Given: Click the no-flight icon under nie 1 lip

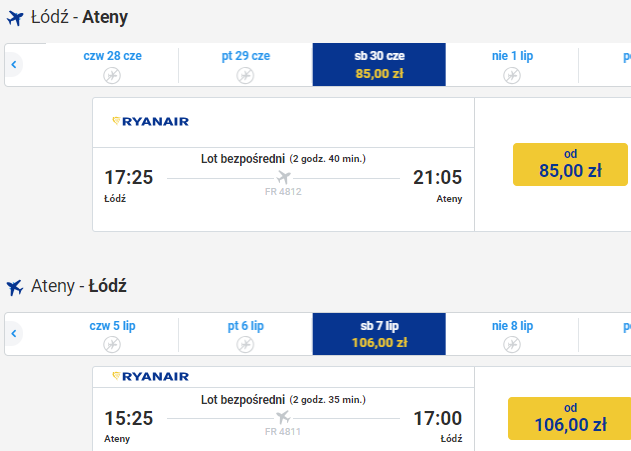Looking at the screenshot, I should [x=512, y=75].
